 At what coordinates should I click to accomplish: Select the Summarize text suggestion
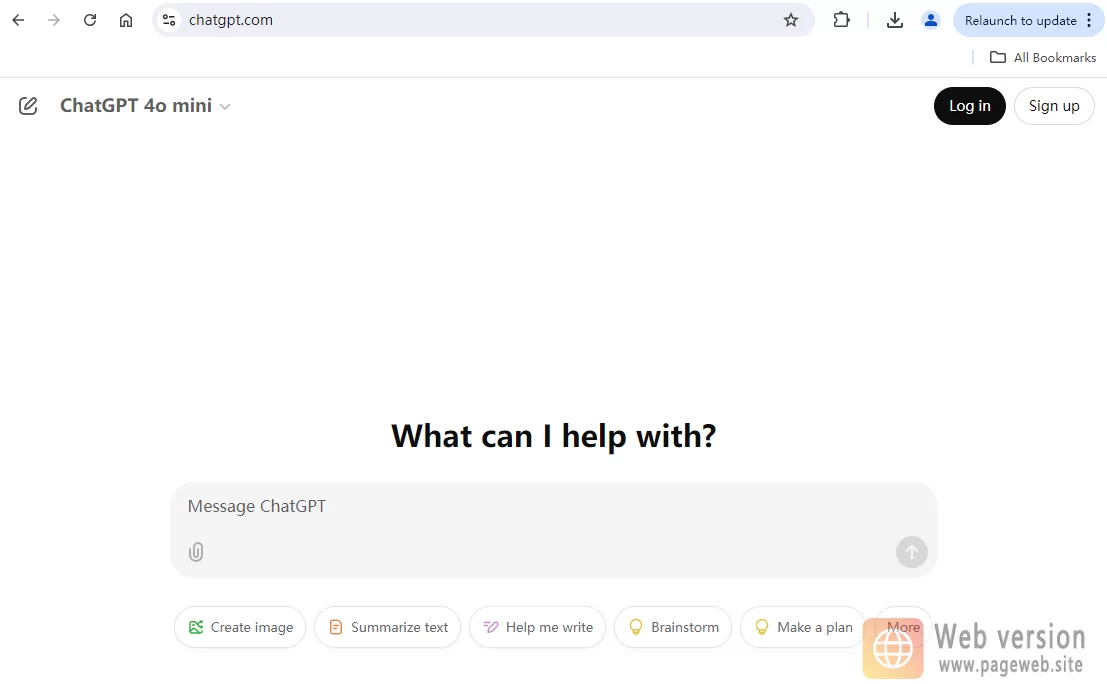pyautogui.click(x=388, y=627)
